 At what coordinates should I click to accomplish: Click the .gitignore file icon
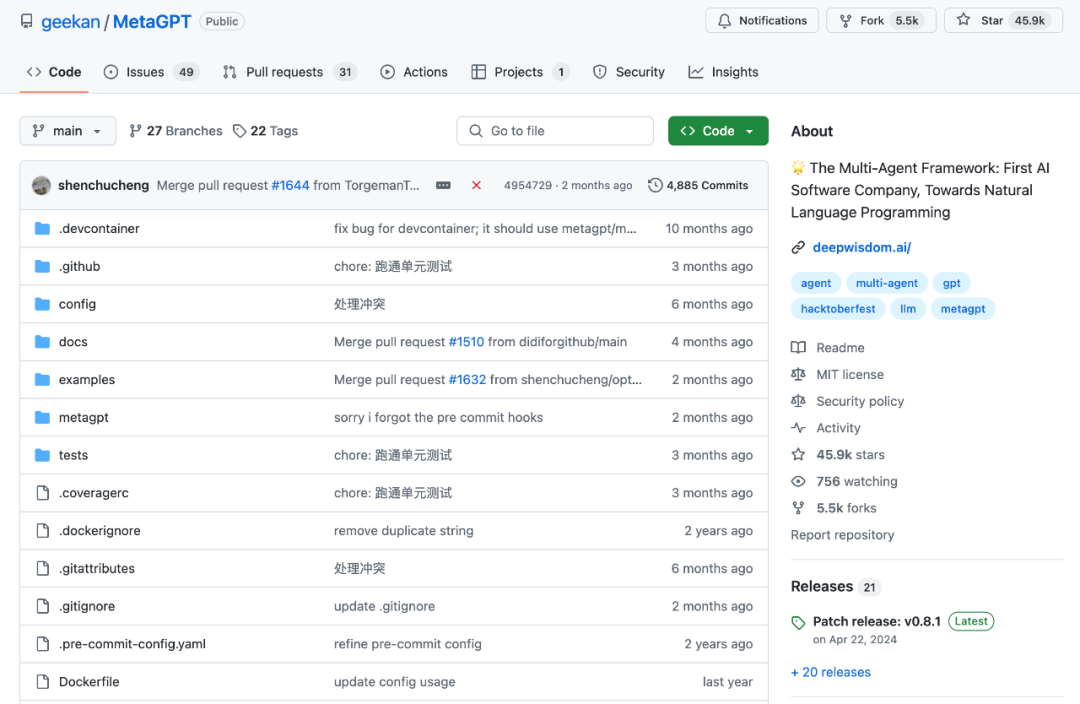[43, 606]
